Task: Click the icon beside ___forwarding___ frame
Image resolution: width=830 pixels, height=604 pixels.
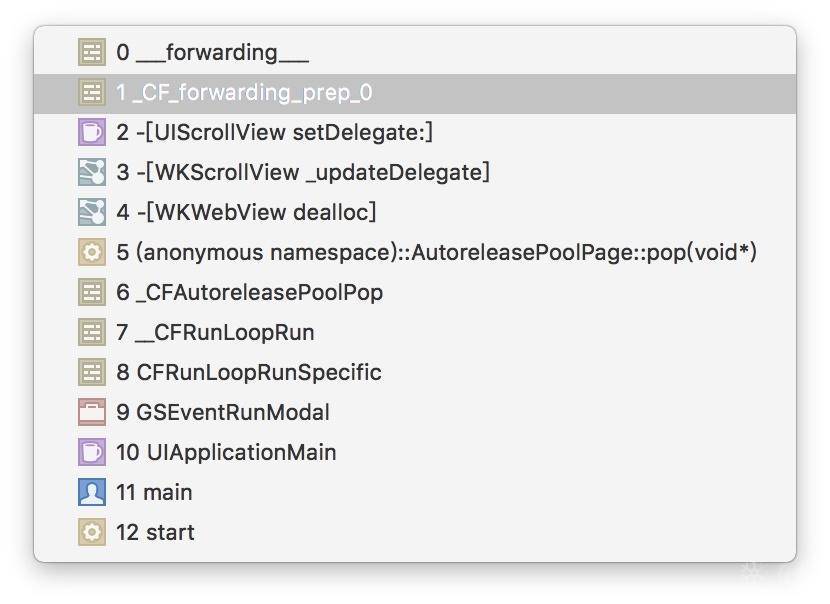Action: (92, 53)
